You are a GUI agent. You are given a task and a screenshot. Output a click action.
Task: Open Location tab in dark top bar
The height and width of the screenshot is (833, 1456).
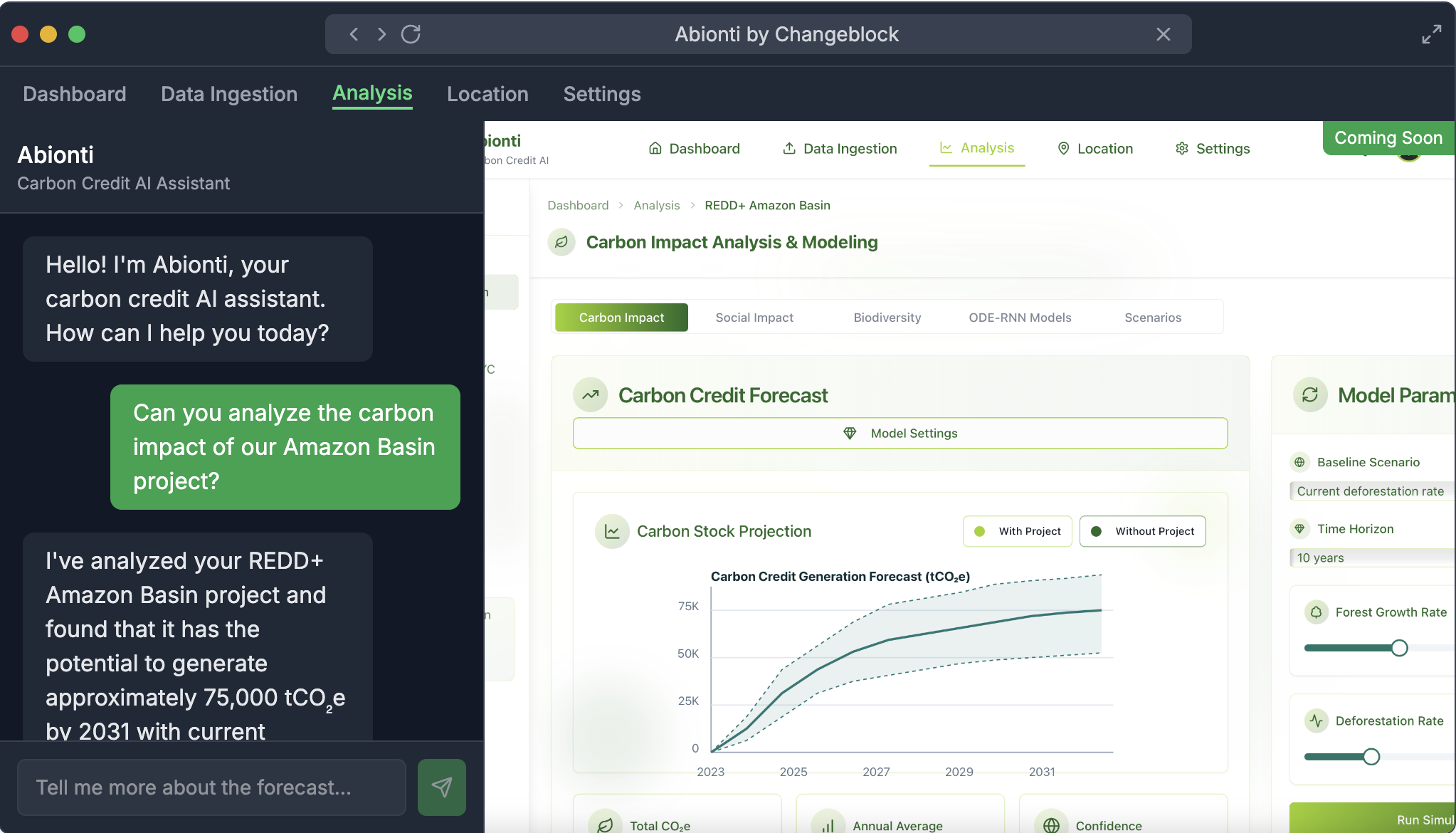(487, 94)
